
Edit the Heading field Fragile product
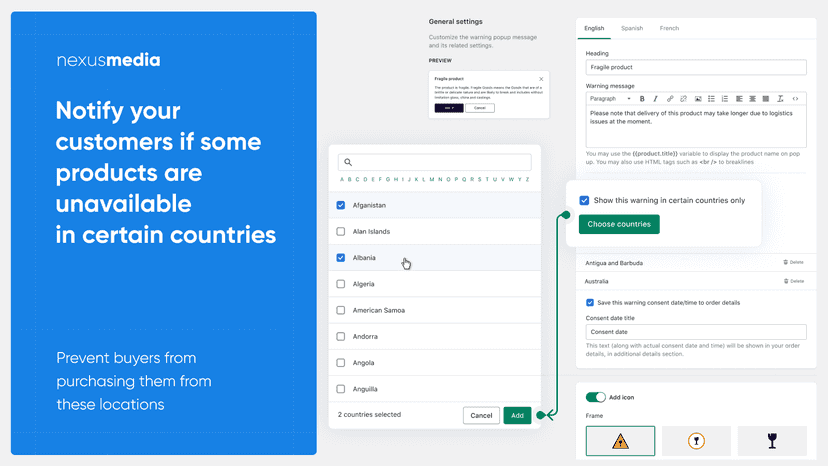point(696,68)
